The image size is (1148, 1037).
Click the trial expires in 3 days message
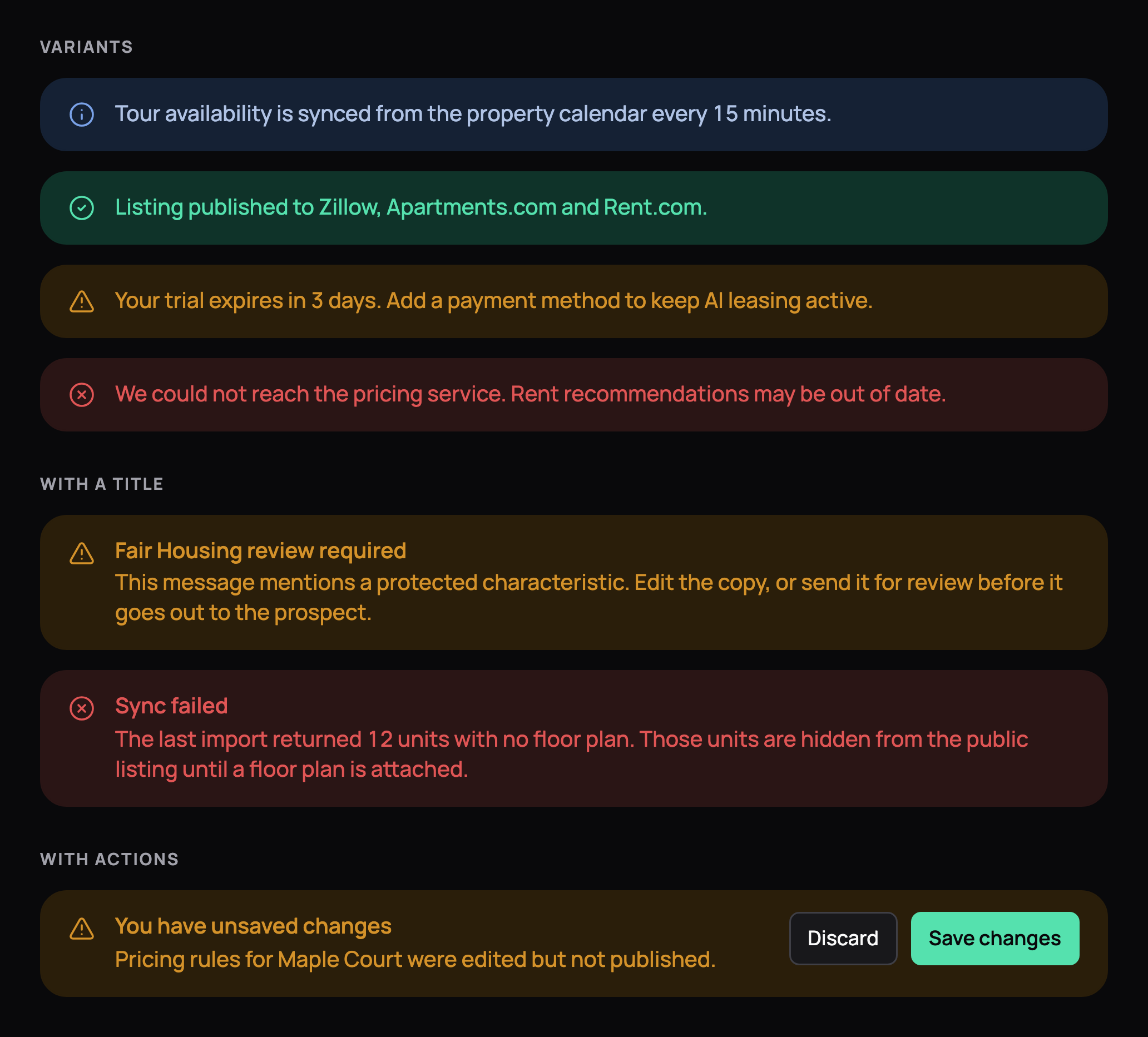[494, 300]
